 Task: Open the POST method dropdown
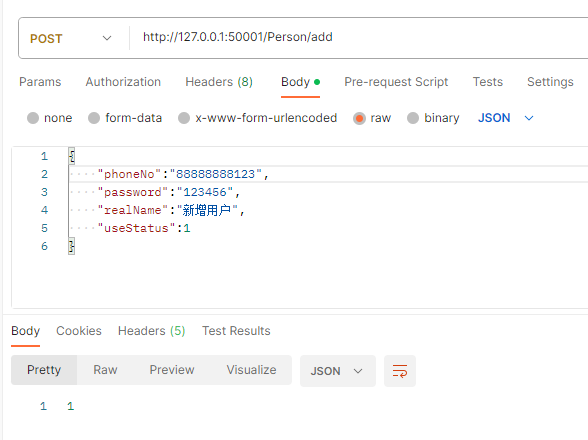pyautogui.click(x=71, y=38)
